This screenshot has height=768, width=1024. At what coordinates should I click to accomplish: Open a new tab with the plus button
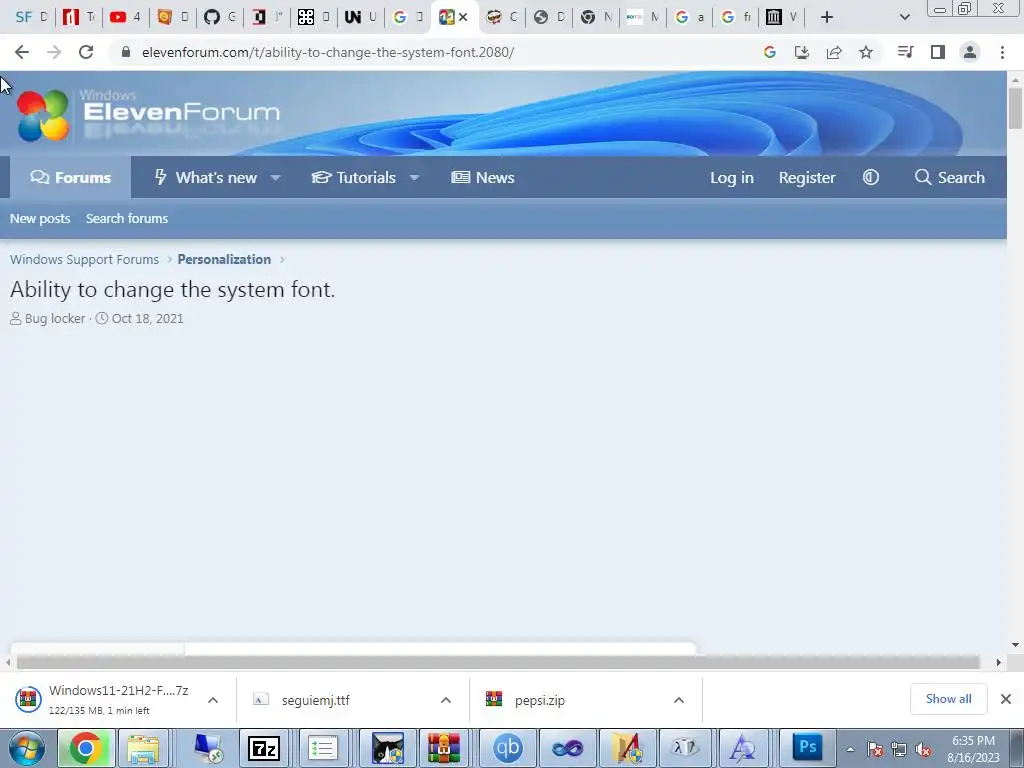tap(827, 17)
